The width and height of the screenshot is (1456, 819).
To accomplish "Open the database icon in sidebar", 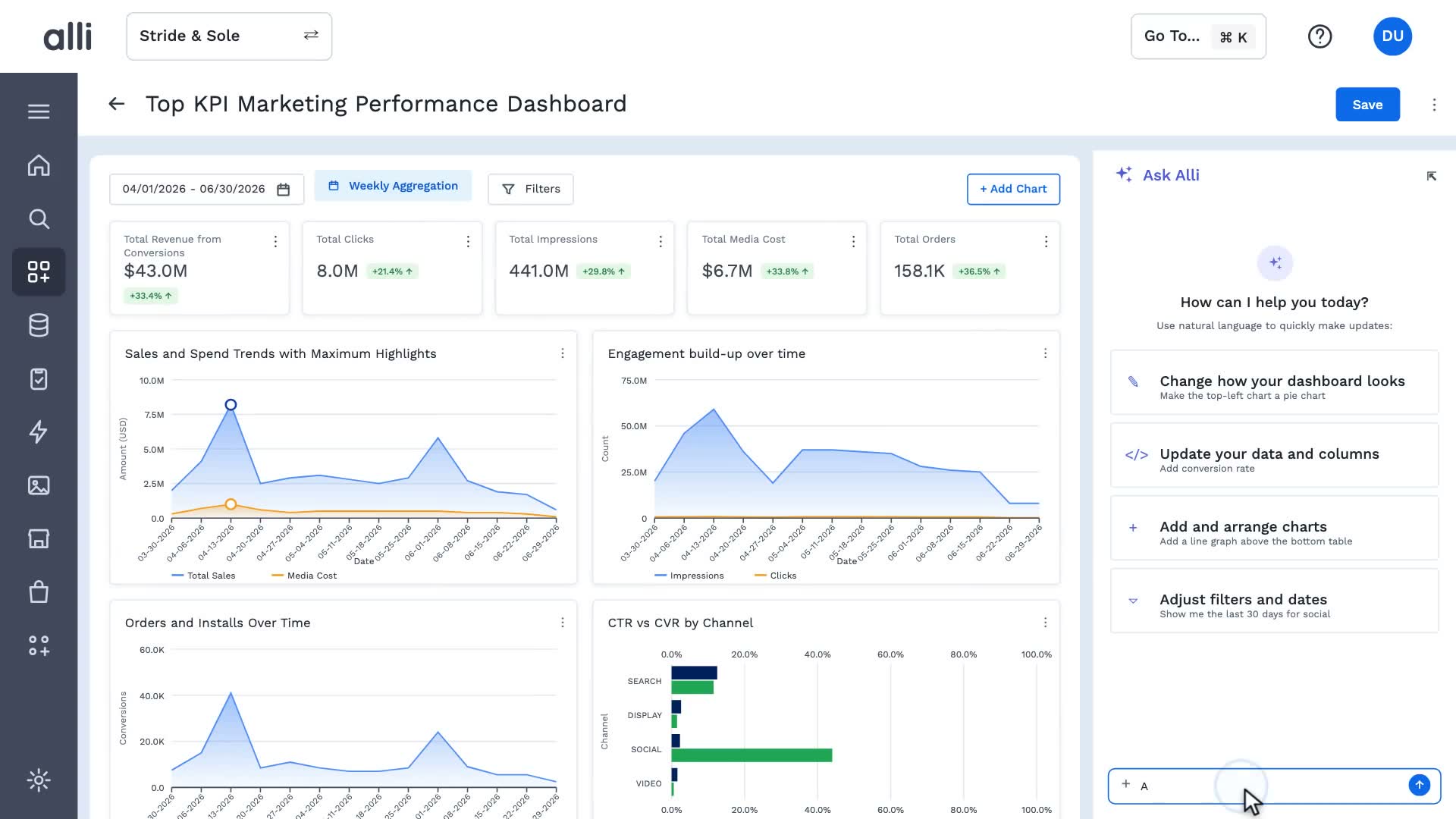I will (39, 325).
